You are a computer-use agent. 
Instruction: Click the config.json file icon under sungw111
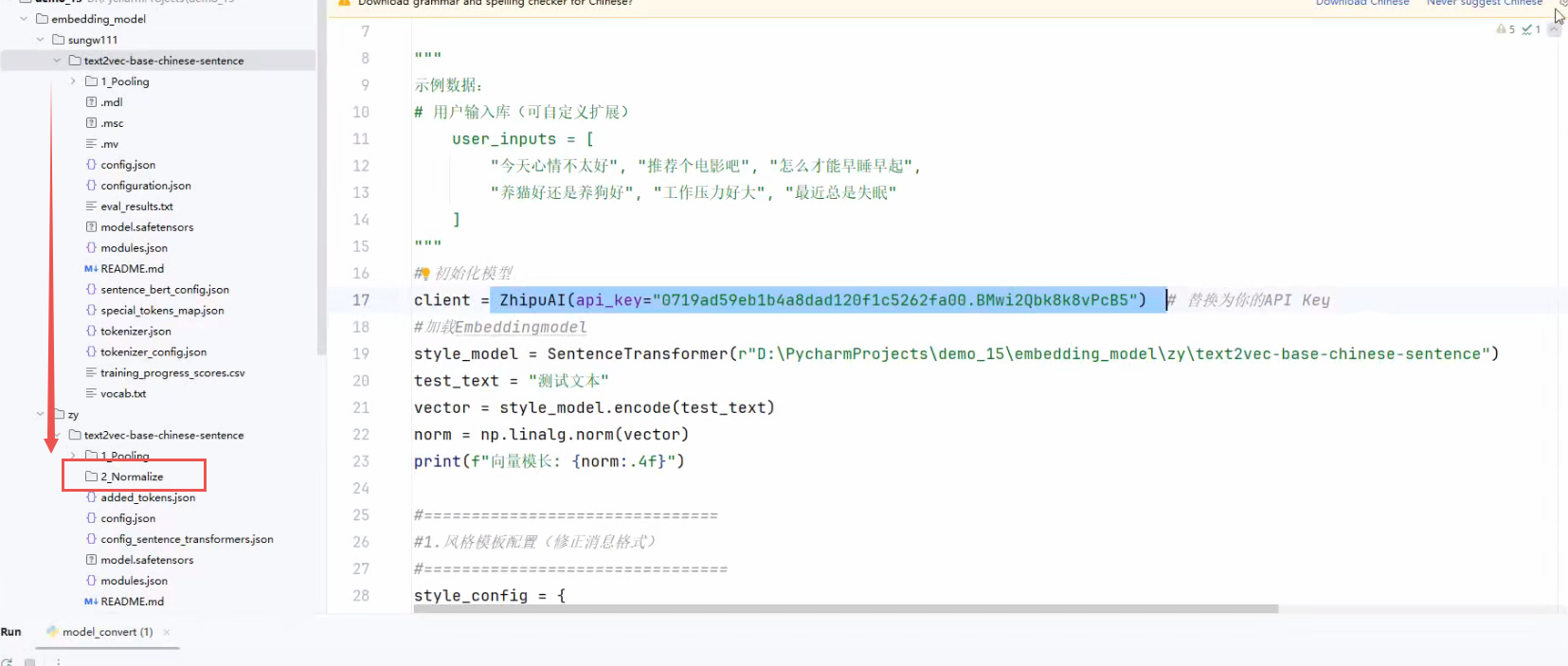tap(91, 165)
